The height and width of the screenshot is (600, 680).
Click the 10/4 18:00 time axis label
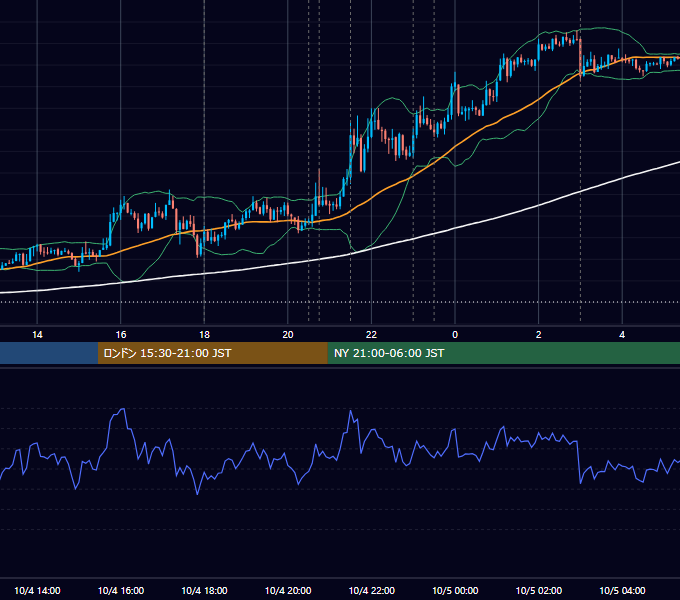point(204,590)
